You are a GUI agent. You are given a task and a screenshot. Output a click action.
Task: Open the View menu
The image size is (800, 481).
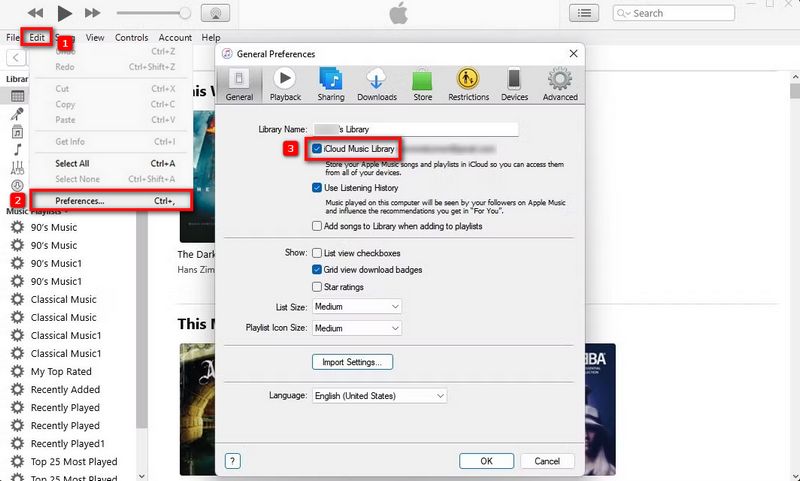tap(95, 37)
